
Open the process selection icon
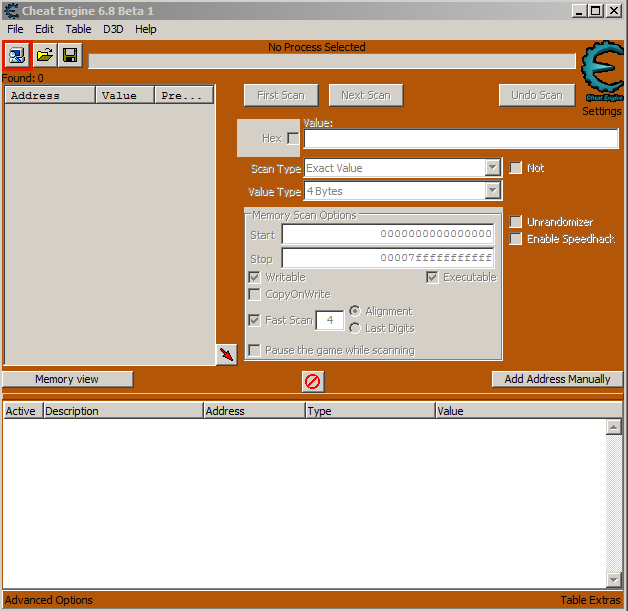point(17,55)
